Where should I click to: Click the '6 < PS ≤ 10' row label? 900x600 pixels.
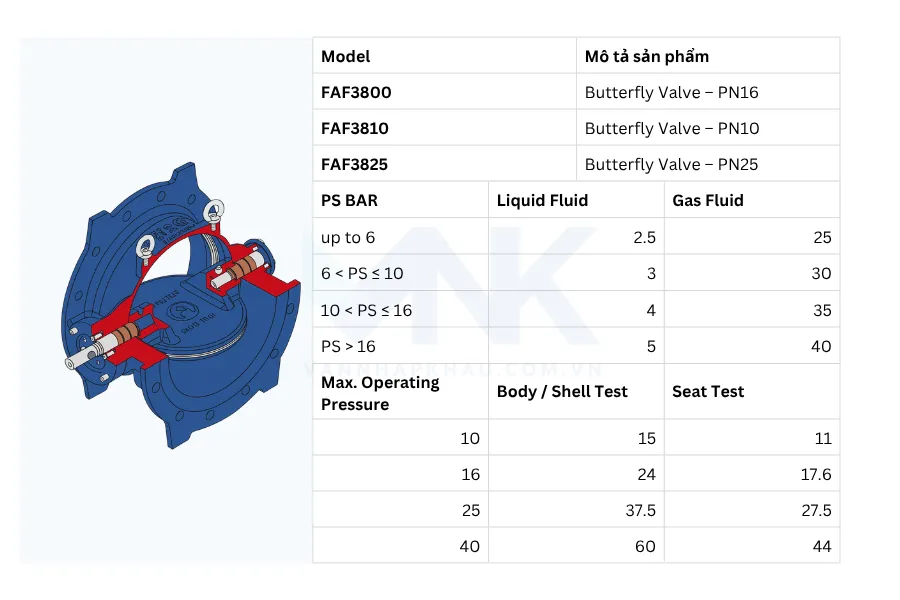[363, 273]
